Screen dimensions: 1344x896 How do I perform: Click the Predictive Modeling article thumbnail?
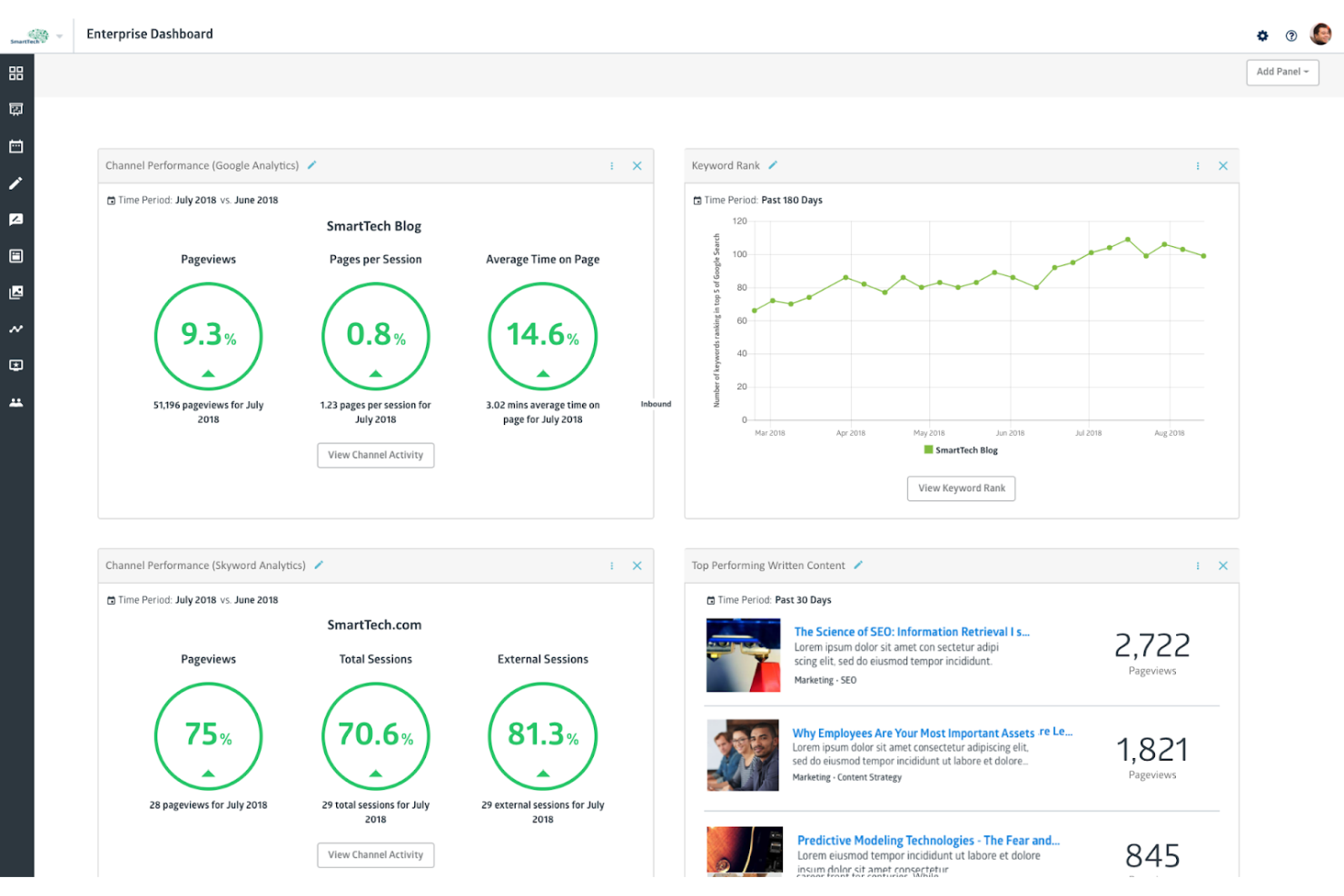[745, 852]
